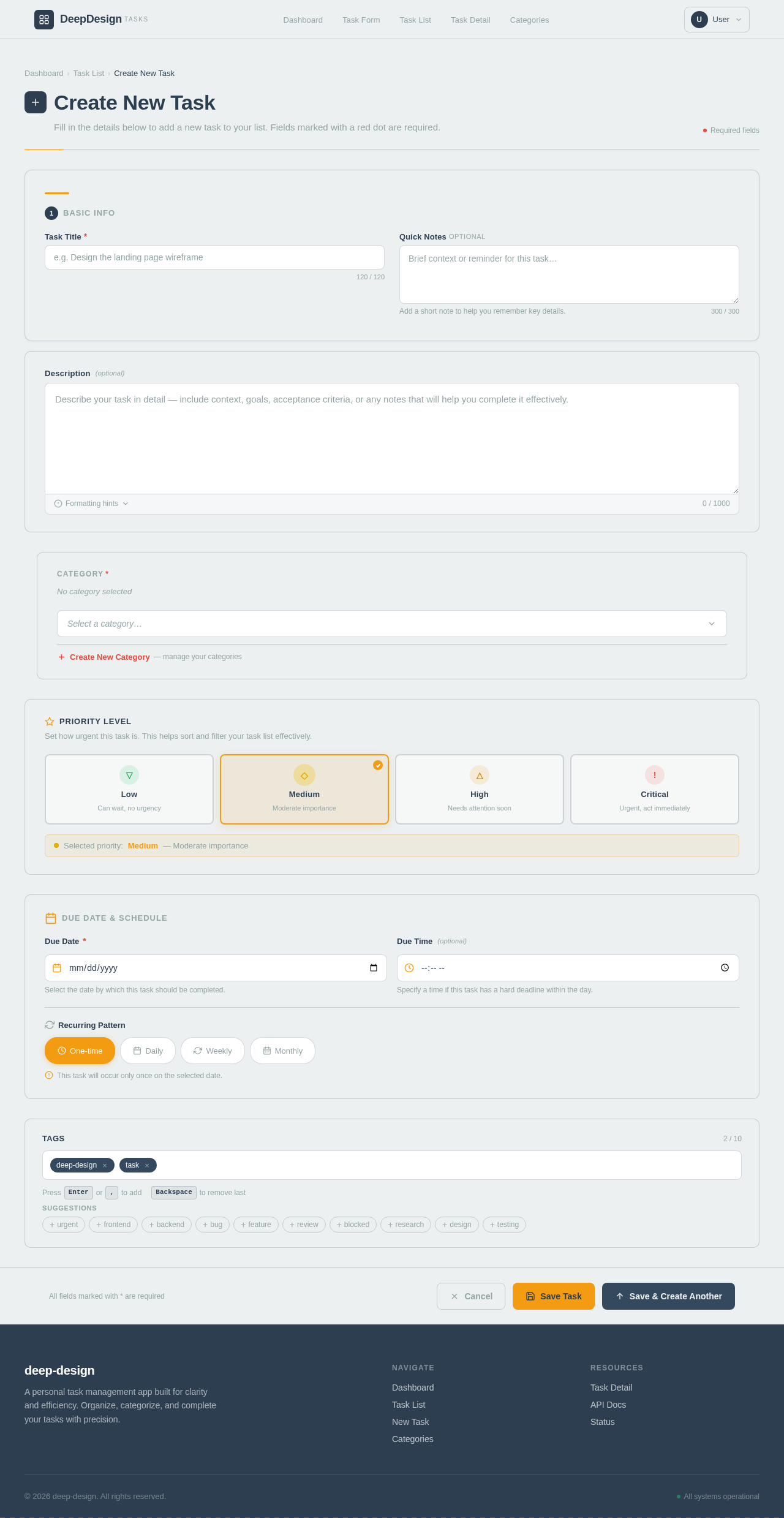Screen dimensions: 784x1518
Task: Open the footer Status link
Action: (603, 1422)
